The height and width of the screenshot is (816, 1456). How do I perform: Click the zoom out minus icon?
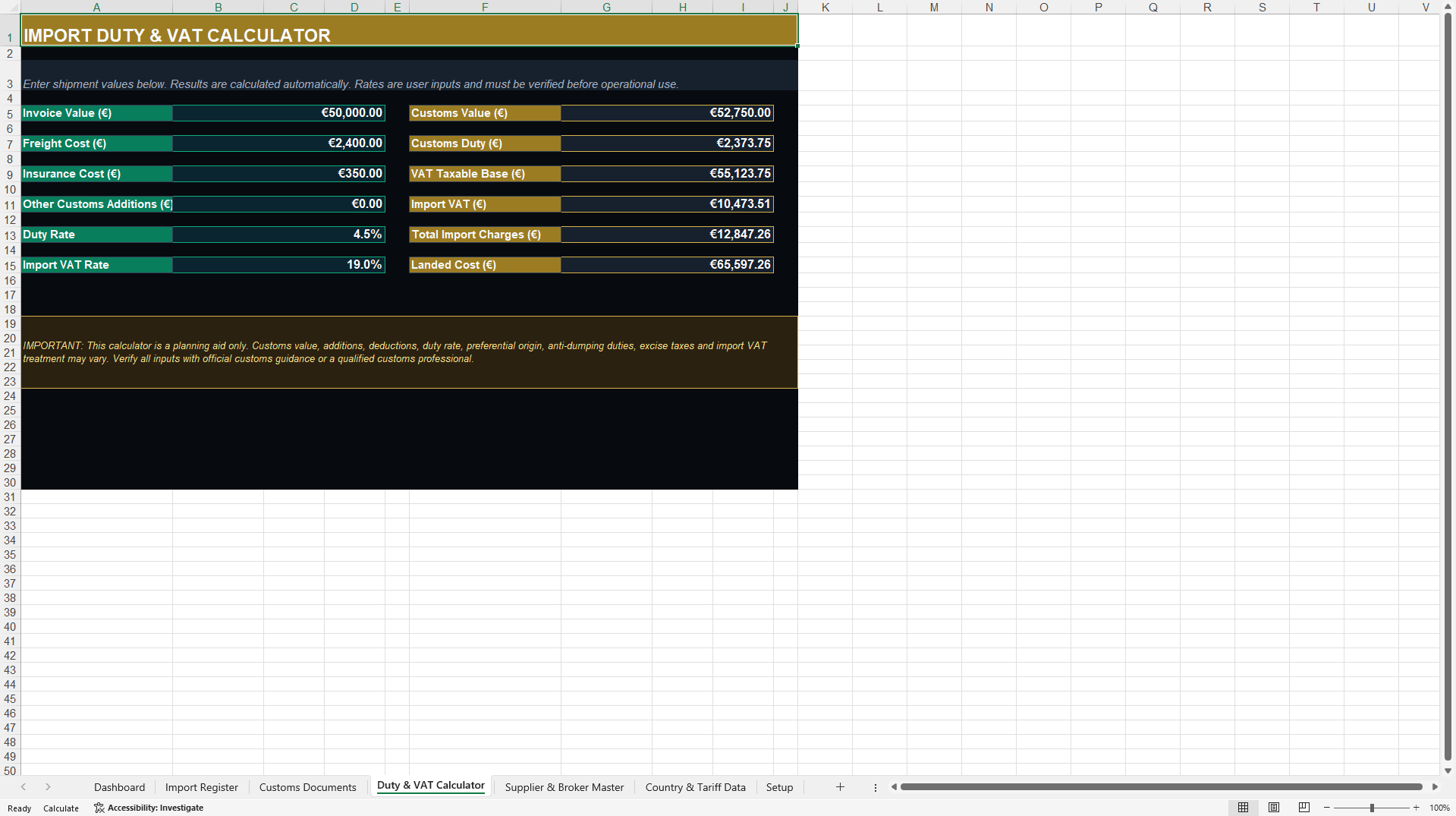click(x=1327, y=808)
